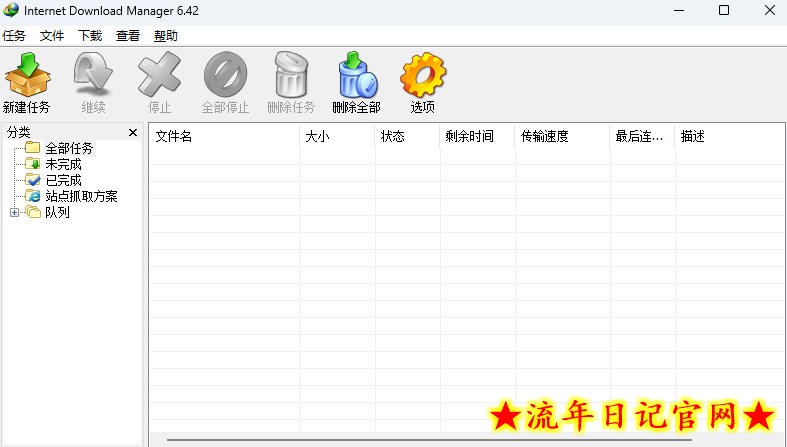
Task: Sort by the 传输速度 column header
Action: [x=562, y=136]
